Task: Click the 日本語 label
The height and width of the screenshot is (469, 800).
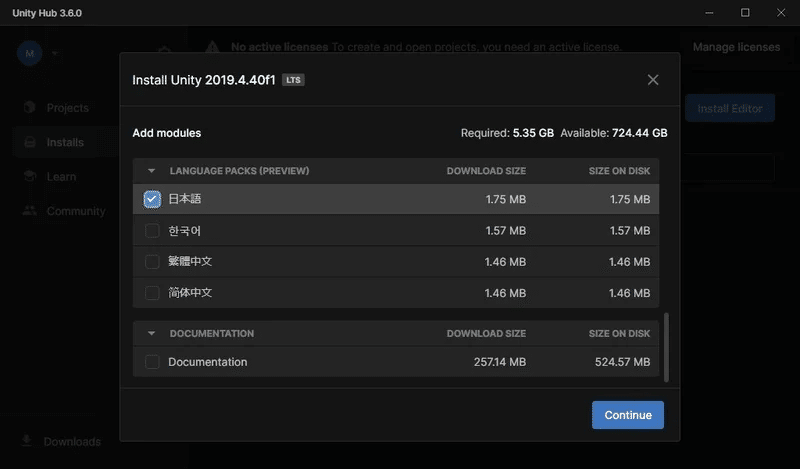Action: point(185,199)
